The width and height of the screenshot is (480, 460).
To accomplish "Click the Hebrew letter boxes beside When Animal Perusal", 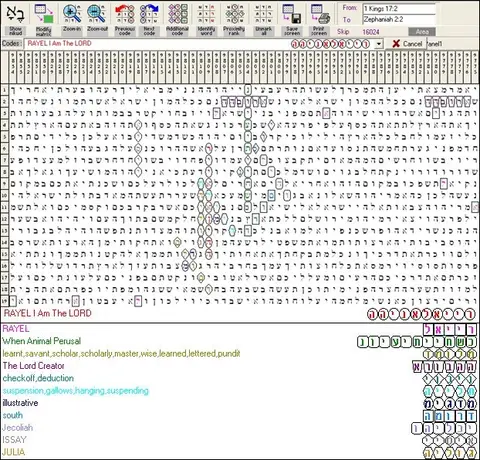I will pyautogui.click(x=417, y=342).
